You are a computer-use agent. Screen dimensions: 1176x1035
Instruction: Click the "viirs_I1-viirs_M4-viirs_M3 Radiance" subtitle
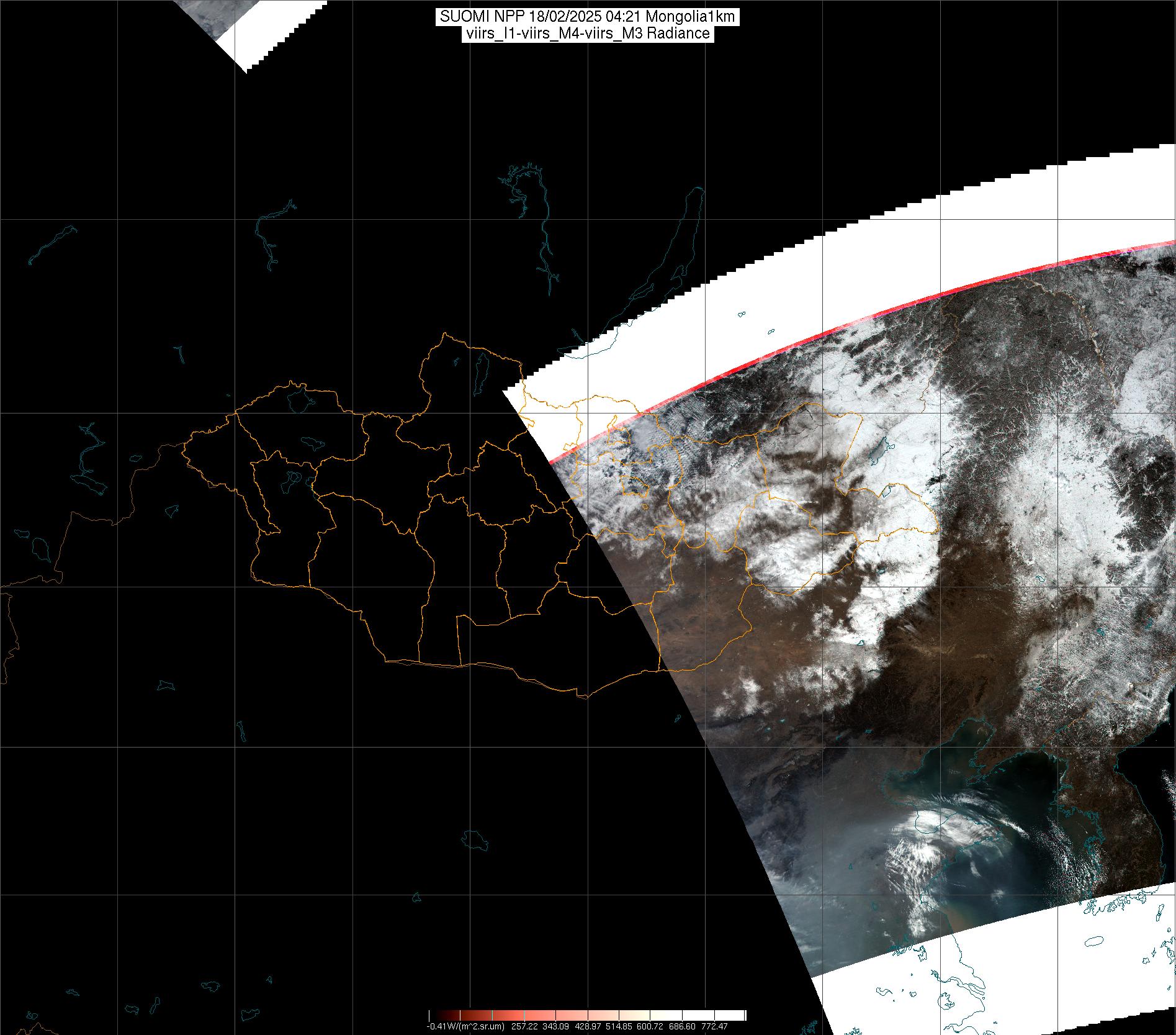coord(587,34)
